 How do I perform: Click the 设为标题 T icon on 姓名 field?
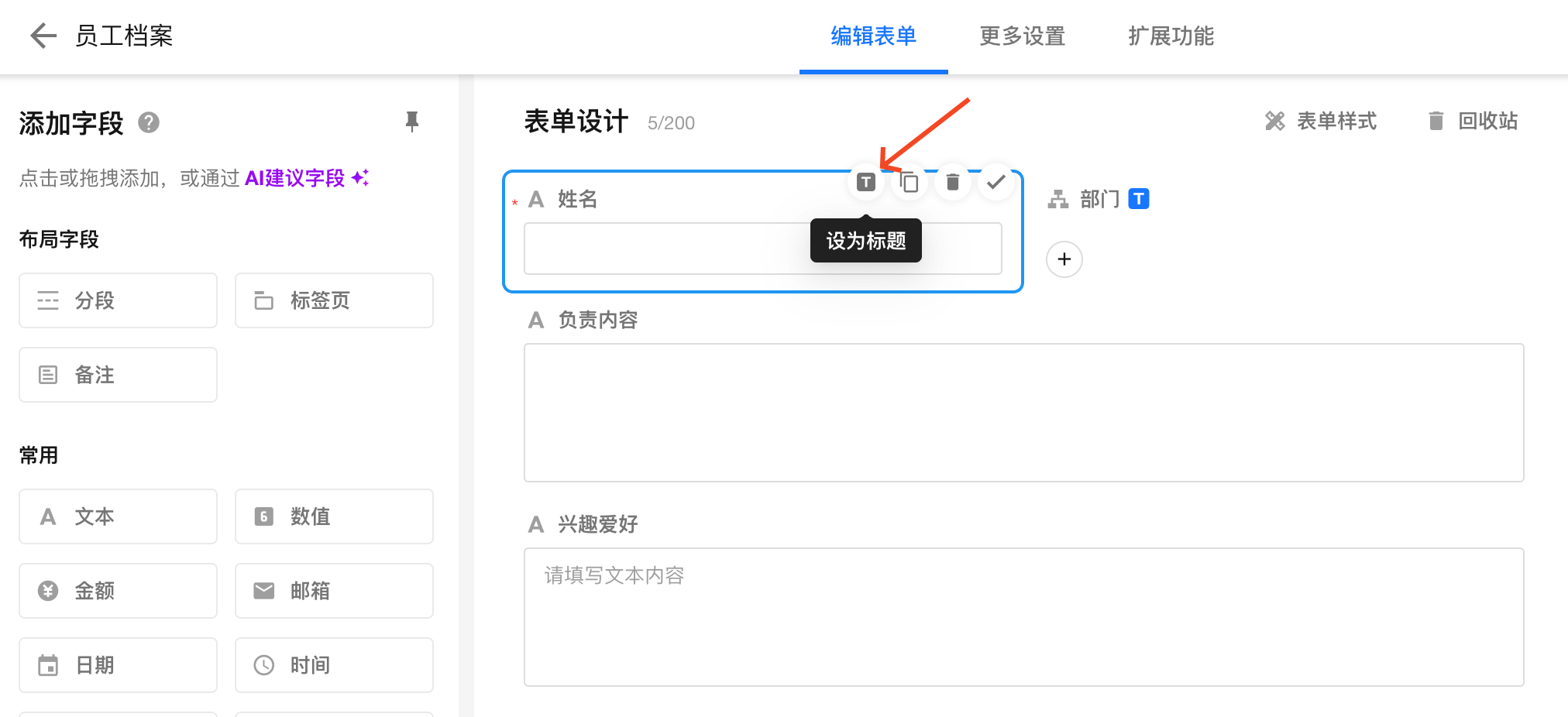866,182
